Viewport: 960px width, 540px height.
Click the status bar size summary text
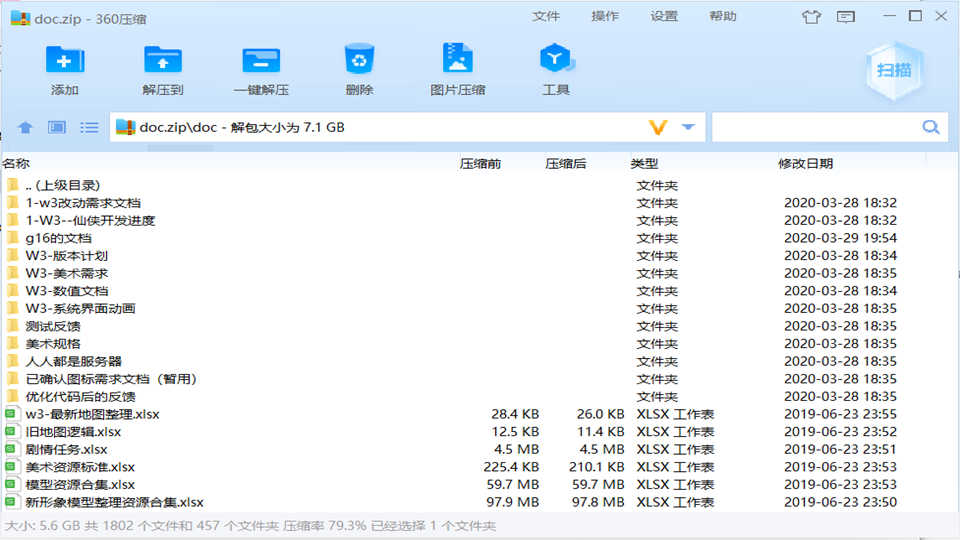250,526
